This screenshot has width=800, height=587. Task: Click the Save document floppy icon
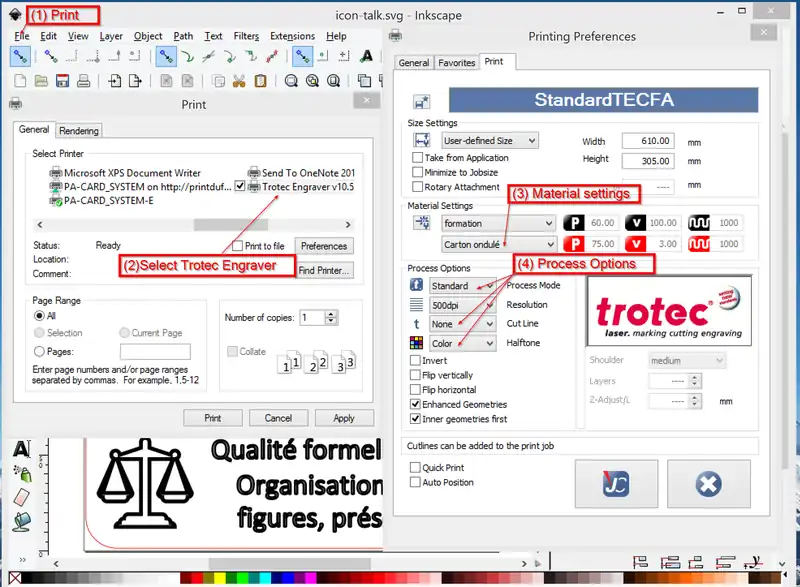coord(62,81)
